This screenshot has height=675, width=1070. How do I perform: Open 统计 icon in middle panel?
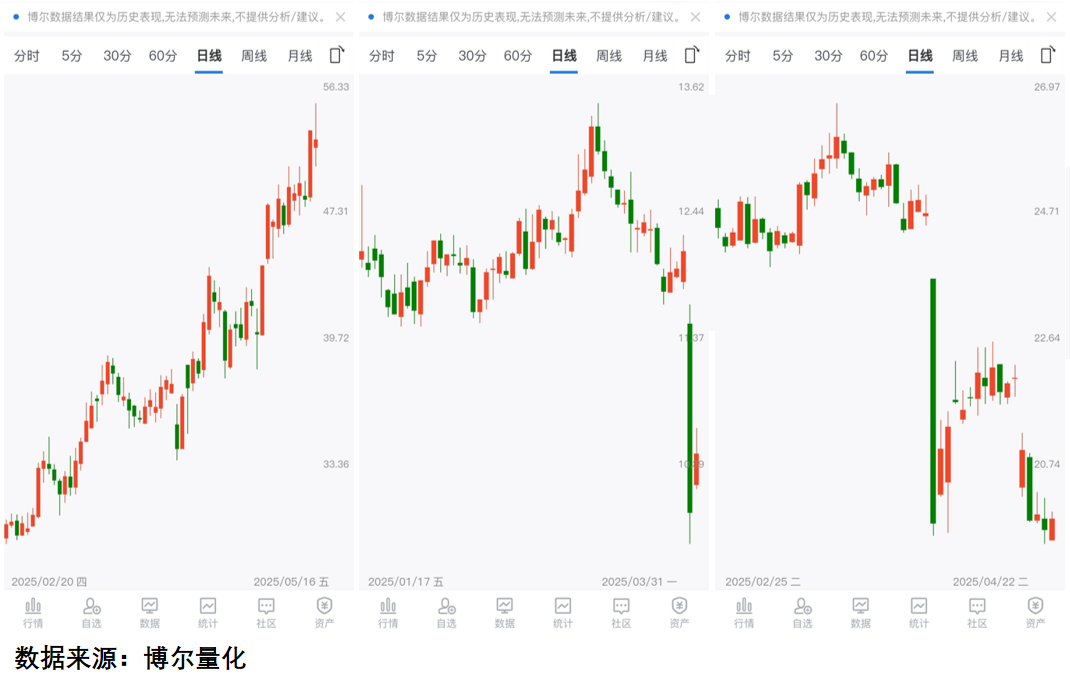pyautogui.click(x=563, y=611)
